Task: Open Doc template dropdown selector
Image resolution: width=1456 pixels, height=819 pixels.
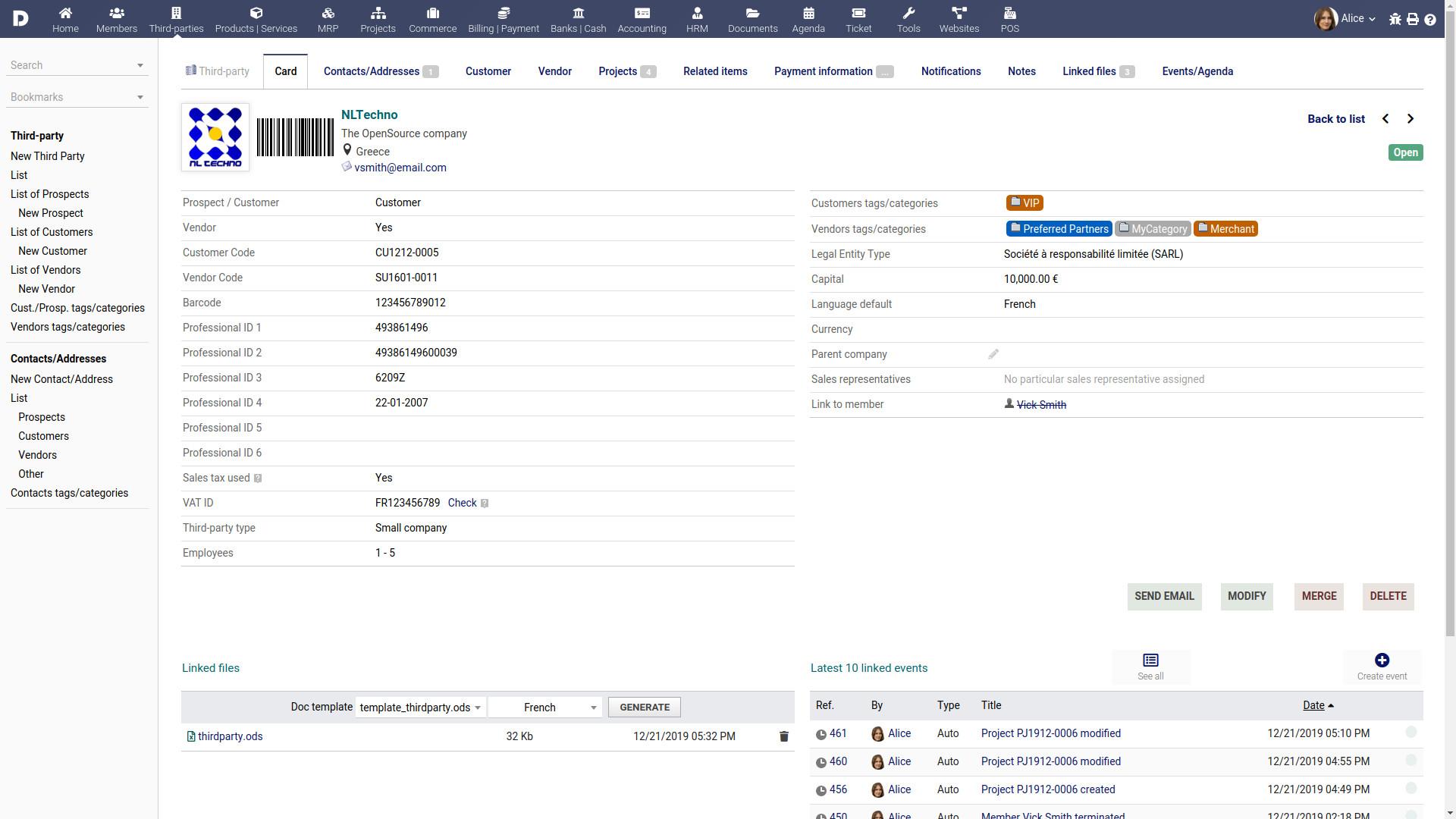Action: click(x=419, y=707)
